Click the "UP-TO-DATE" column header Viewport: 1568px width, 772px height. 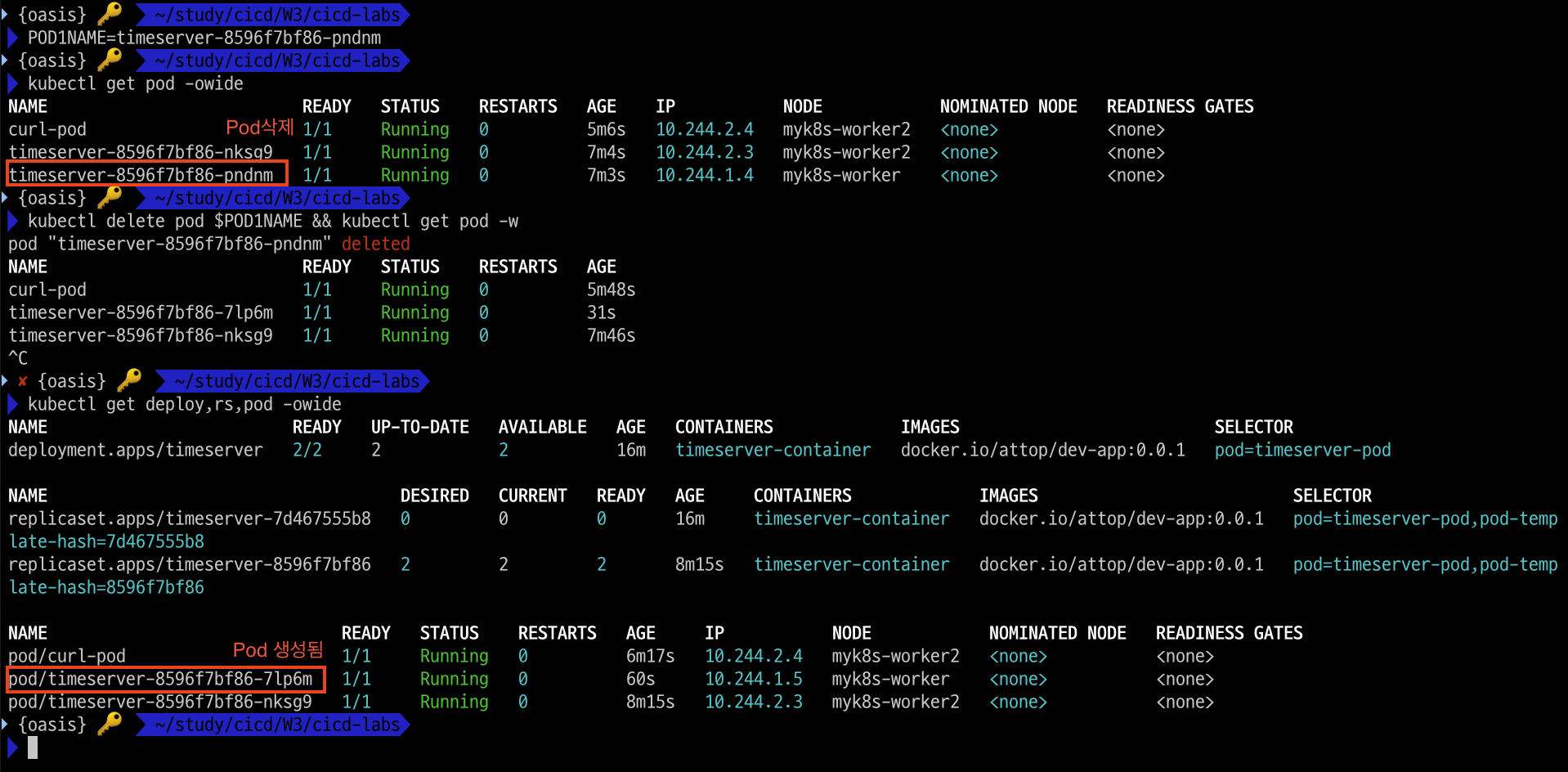point(420,427)
